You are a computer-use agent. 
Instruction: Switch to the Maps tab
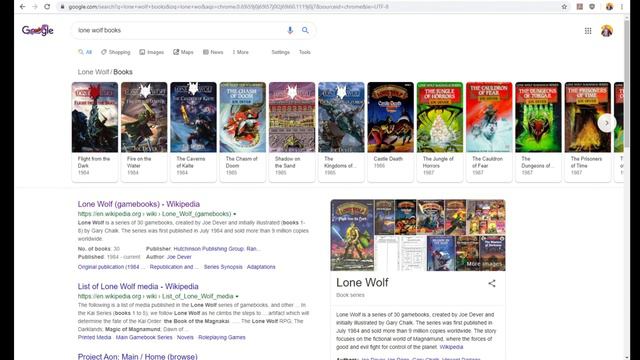point(183,52)
